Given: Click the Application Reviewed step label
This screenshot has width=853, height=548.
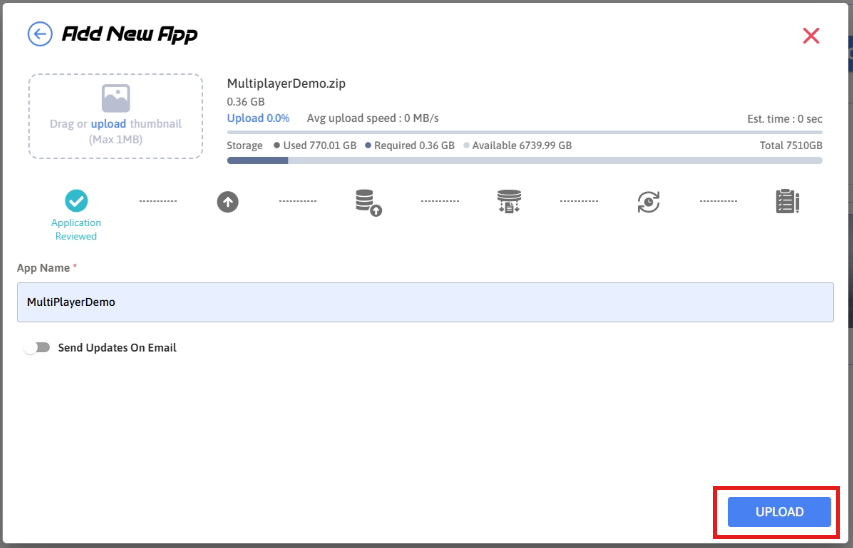Looking at the screenshot, I should (76, 230).
